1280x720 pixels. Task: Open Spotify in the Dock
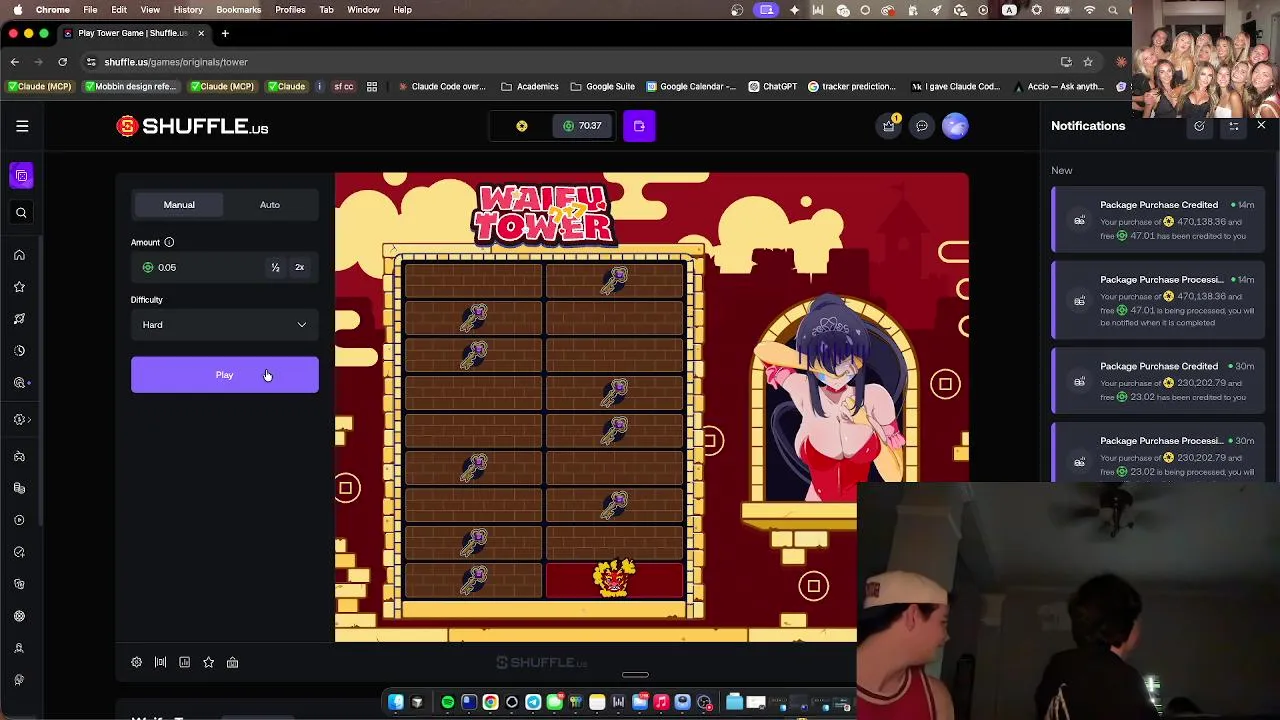(x=447, y=702)
